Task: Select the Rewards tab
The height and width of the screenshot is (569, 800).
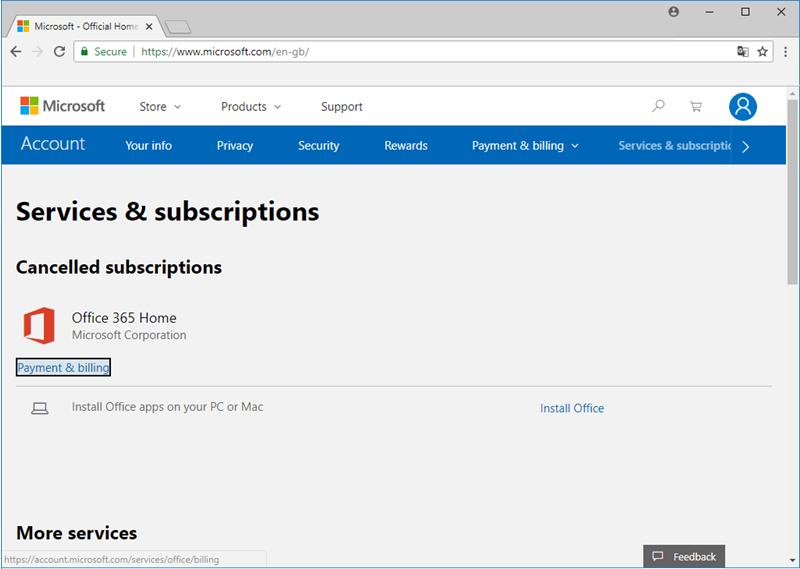Action: (406, 145)
